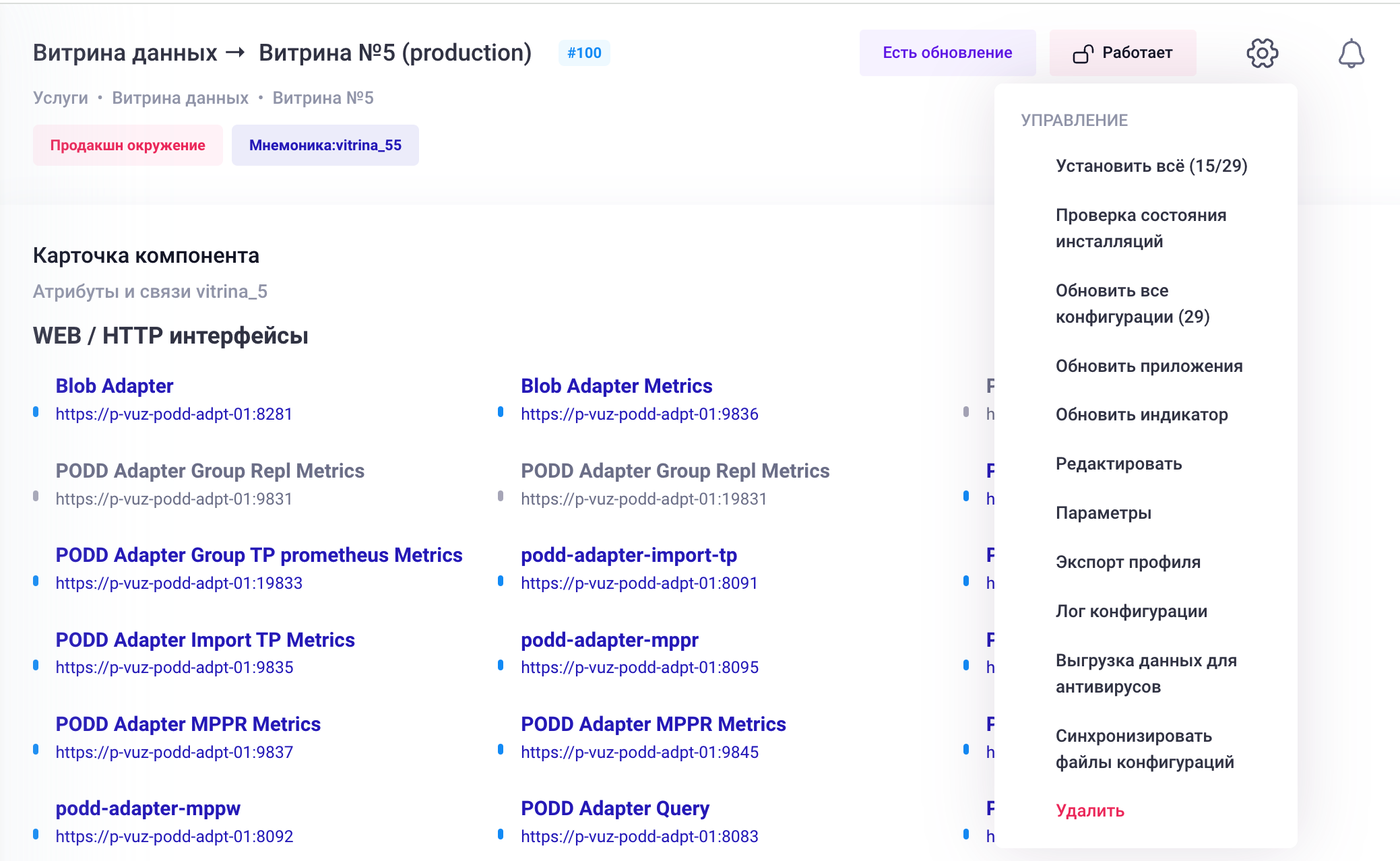The height and width of the screenshot is (861, 1400).
Task: Open the notification bell icon
Action: 1349,52
